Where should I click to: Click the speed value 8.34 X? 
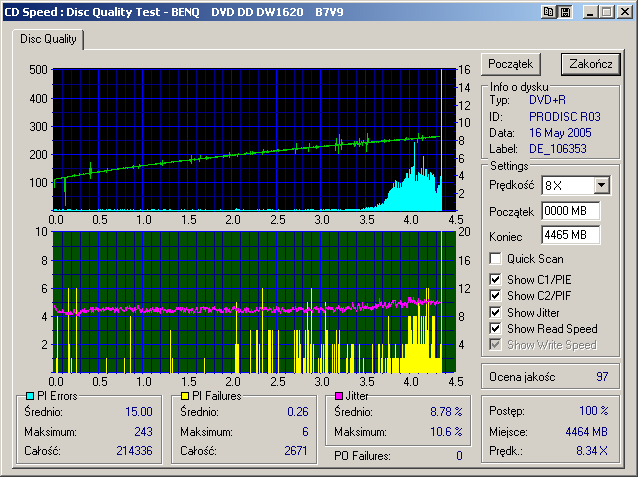tap(592, 451)
